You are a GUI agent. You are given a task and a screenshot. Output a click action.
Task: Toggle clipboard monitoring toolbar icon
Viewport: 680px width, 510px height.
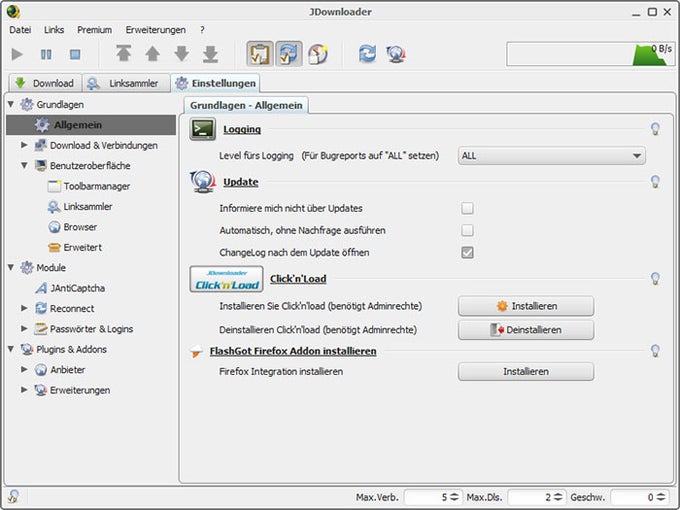[x=260, y=54]
